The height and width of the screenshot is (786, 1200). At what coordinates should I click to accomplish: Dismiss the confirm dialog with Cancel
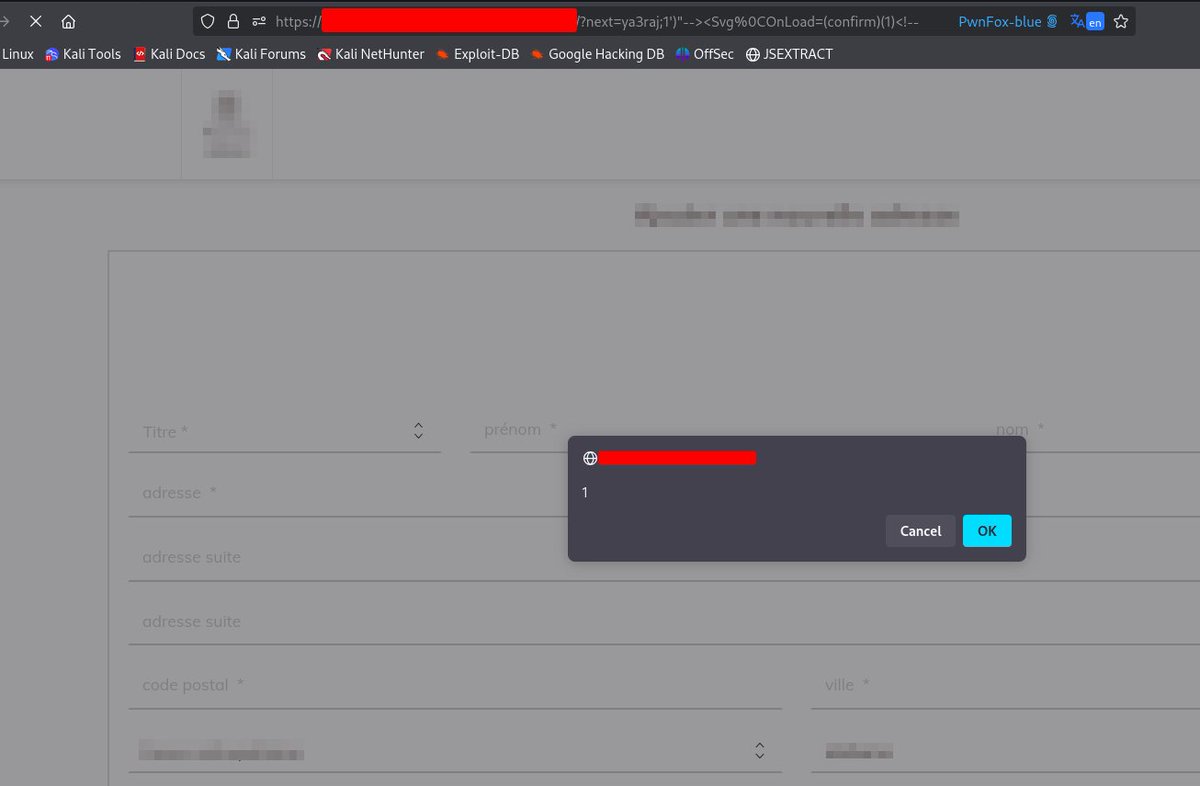pyautogui.click(x=920, y=531)
